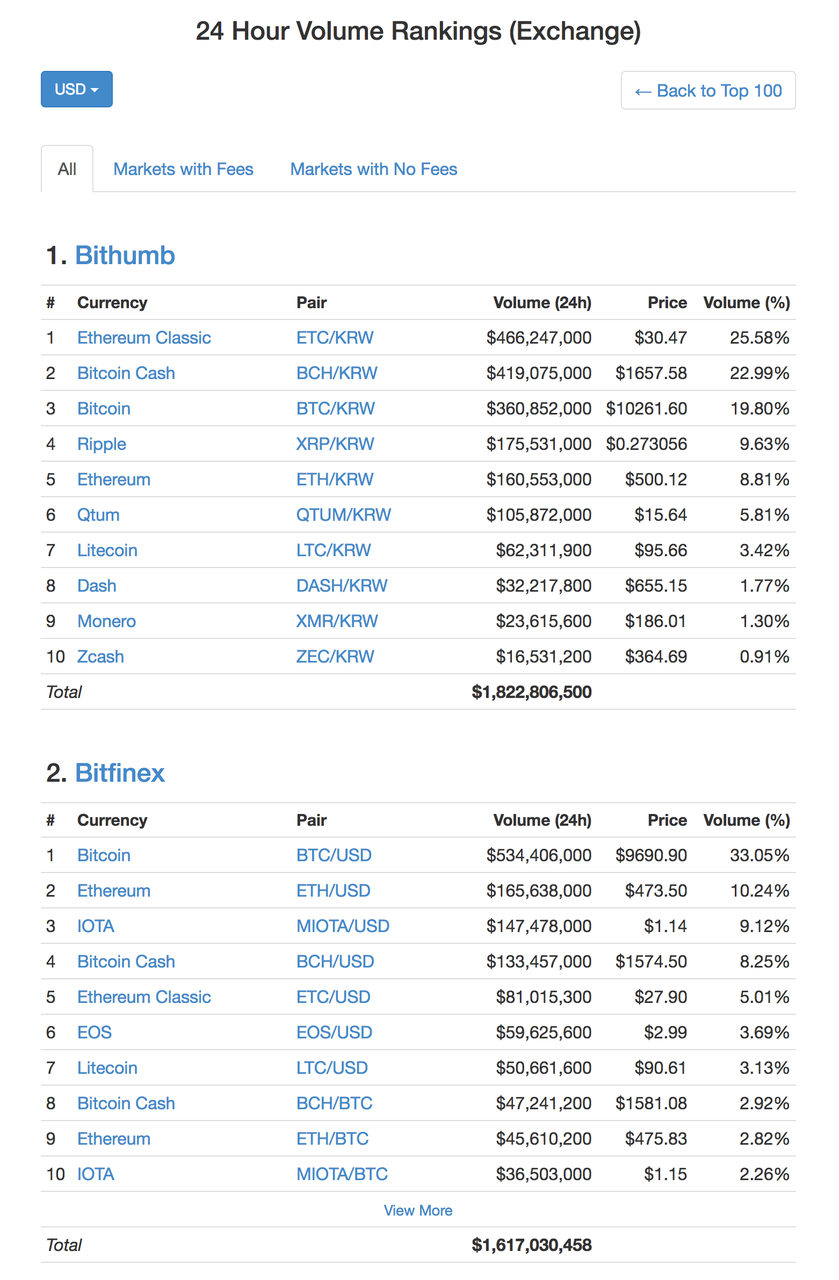This screenshot has height=1280, width=839.
Task: Click the Dash currency link
Action: point(97,586)
